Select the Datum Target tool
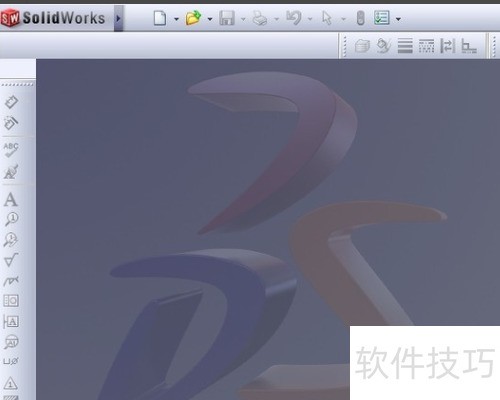Viewport: 500px width, 400px height. (11, 342)
